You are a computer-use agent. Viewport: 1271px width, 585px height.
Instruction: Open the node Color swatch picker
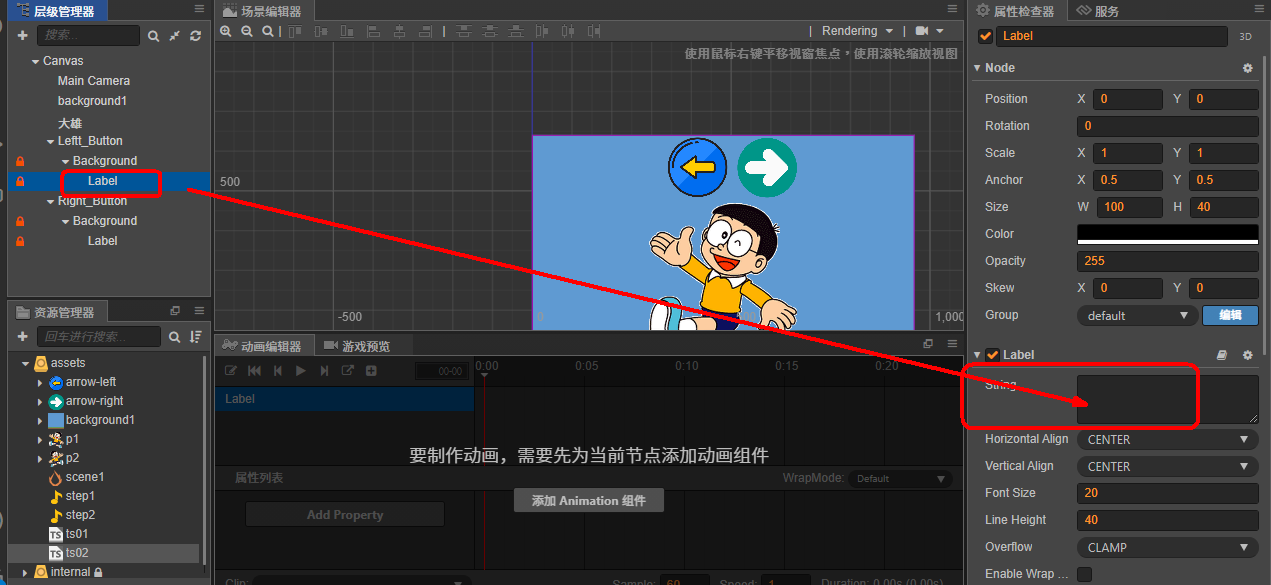pyautogui.click(x=1167, y=234)
